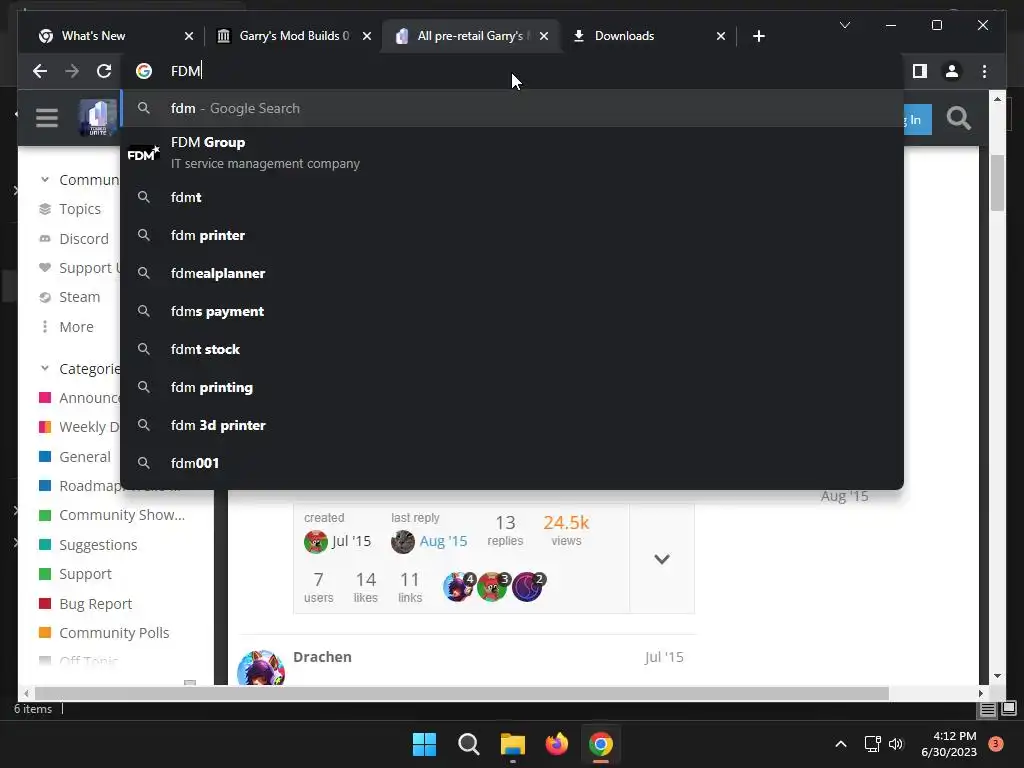Image resolution: width=1024 pixels, height=768 pixels.
Task: Choose the 'fdms payment' suggestion
Action: [512, 311]
